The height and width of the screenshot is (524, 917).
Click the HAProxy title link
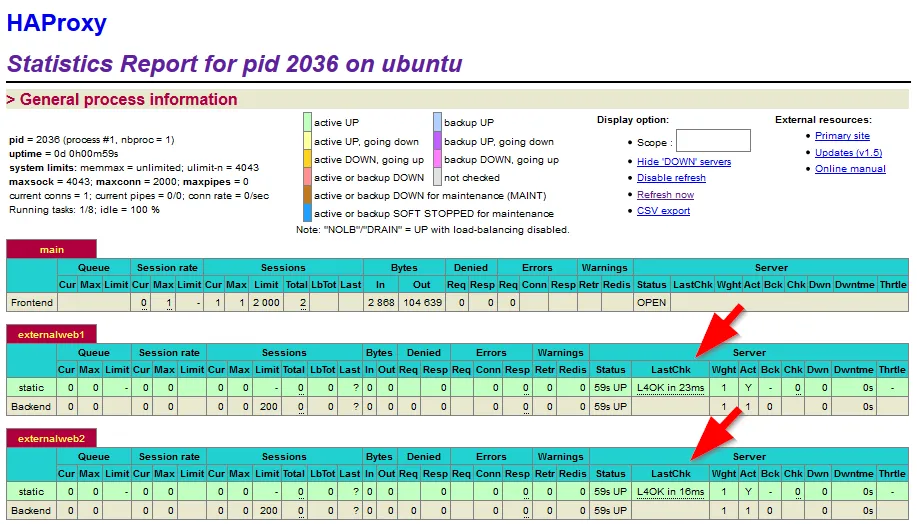[57, 23]
